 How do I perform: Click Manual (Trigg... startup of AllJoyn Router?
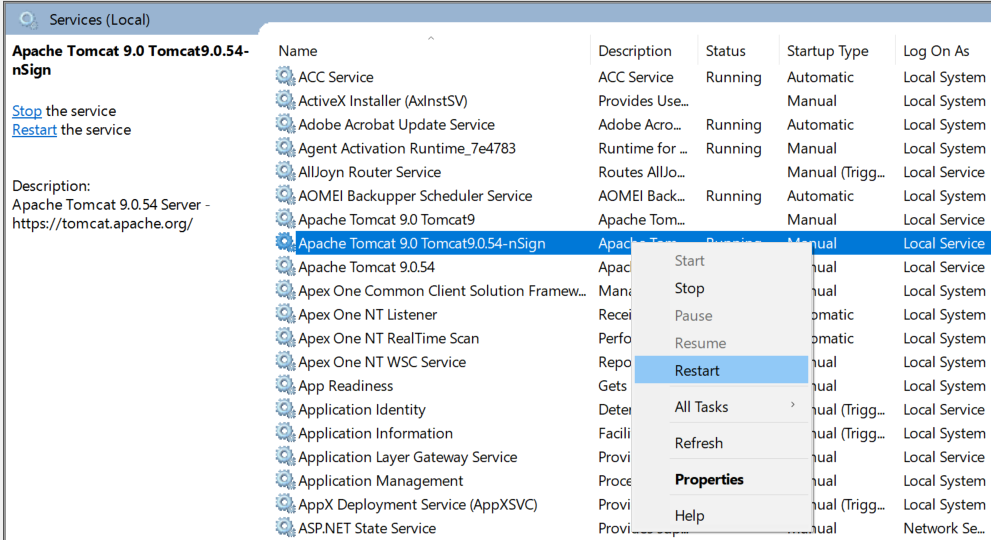[x=836, y=172]
